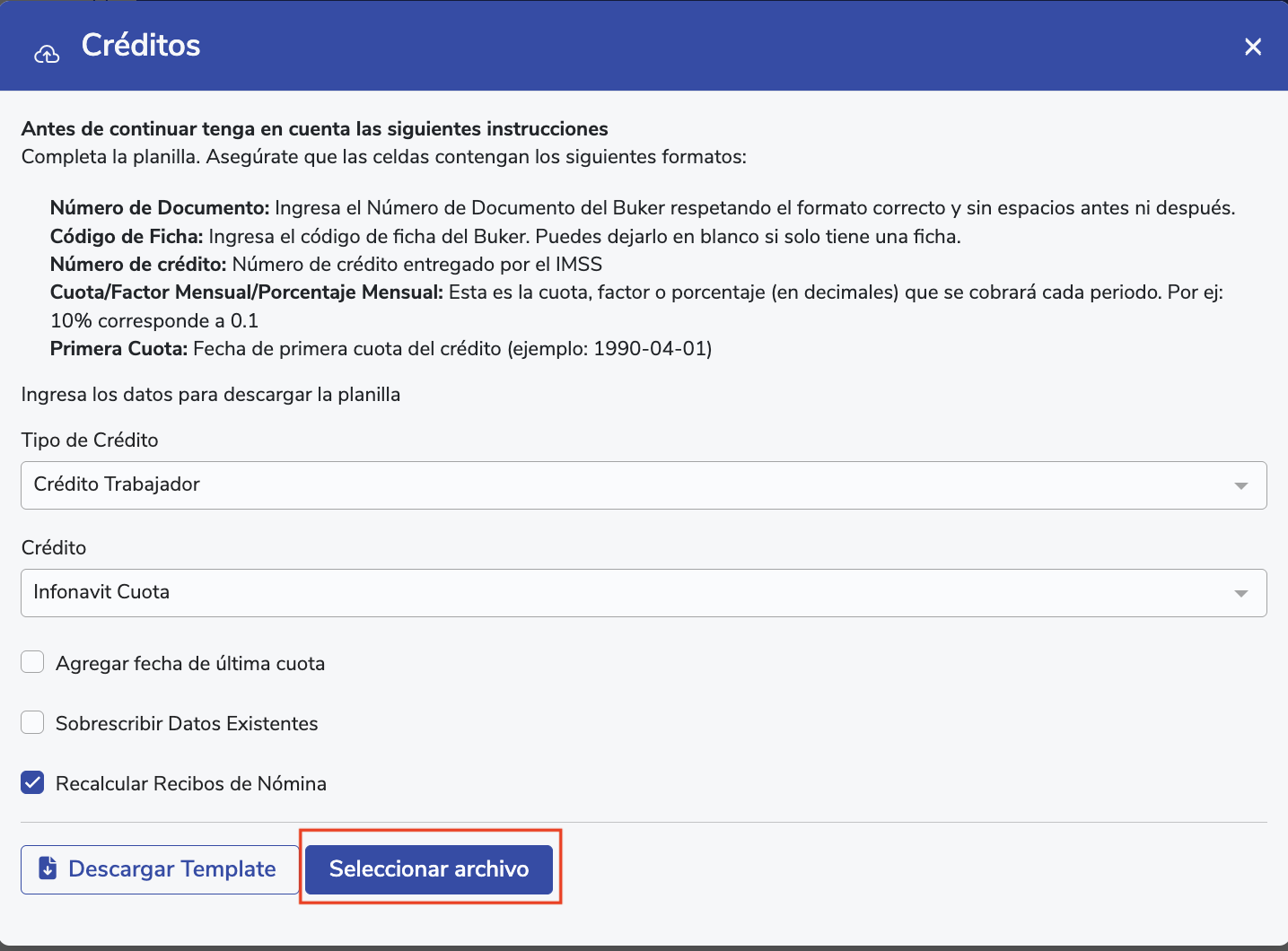Screen dimensions: 1288x951
Task: Click the file download icon beside Descargar Template
Action: coord(48,868)
